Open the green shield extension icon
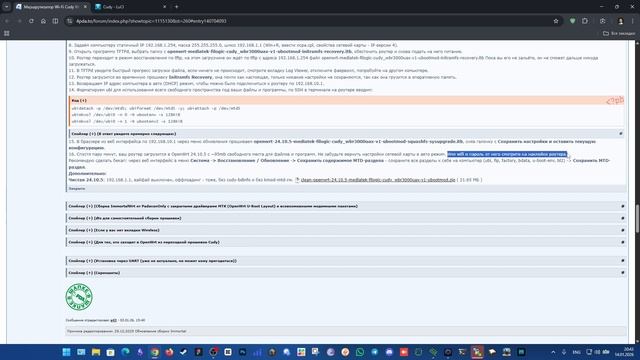 (x=572, y=21)
